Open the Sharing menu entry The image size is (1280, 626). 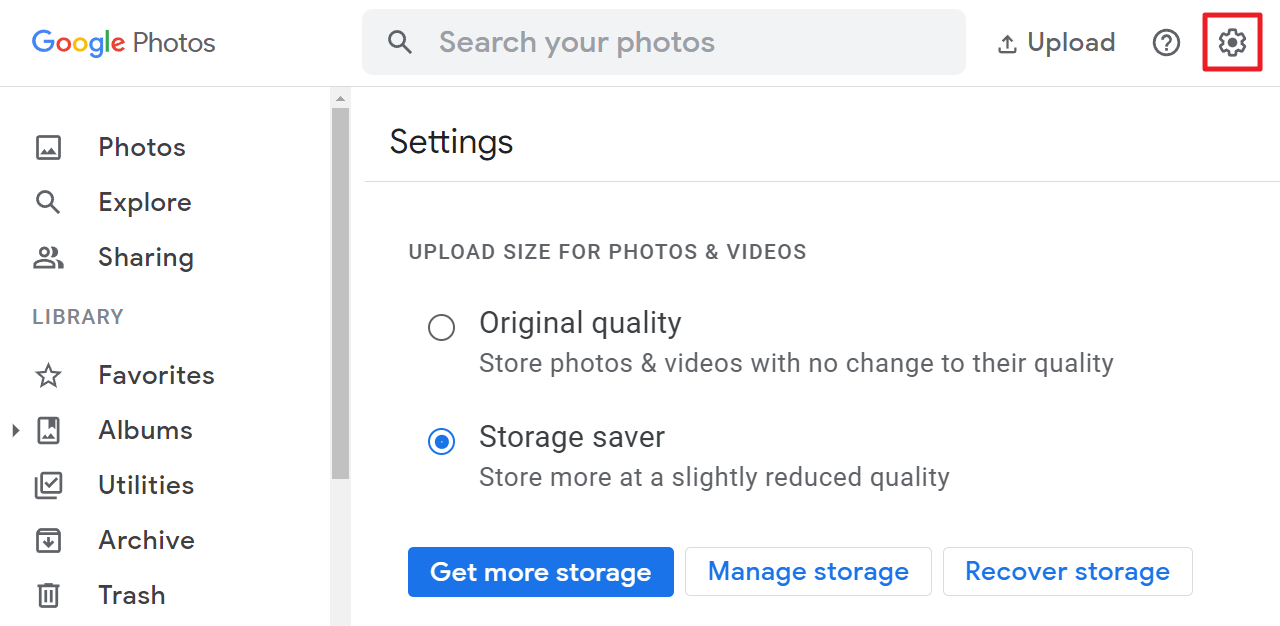pos(146,257)
